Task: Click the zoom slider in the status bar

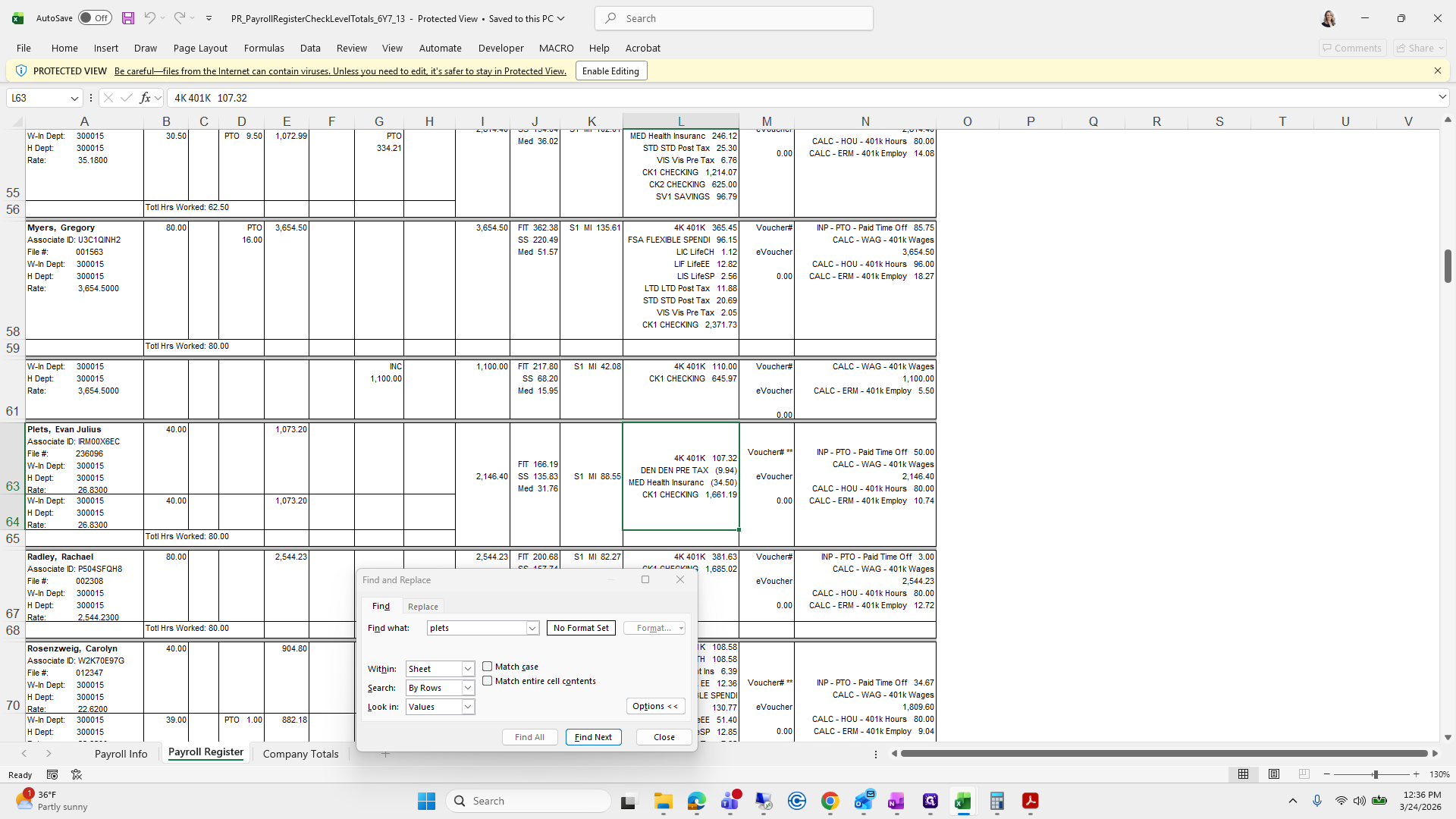Action: [1375, 774]
